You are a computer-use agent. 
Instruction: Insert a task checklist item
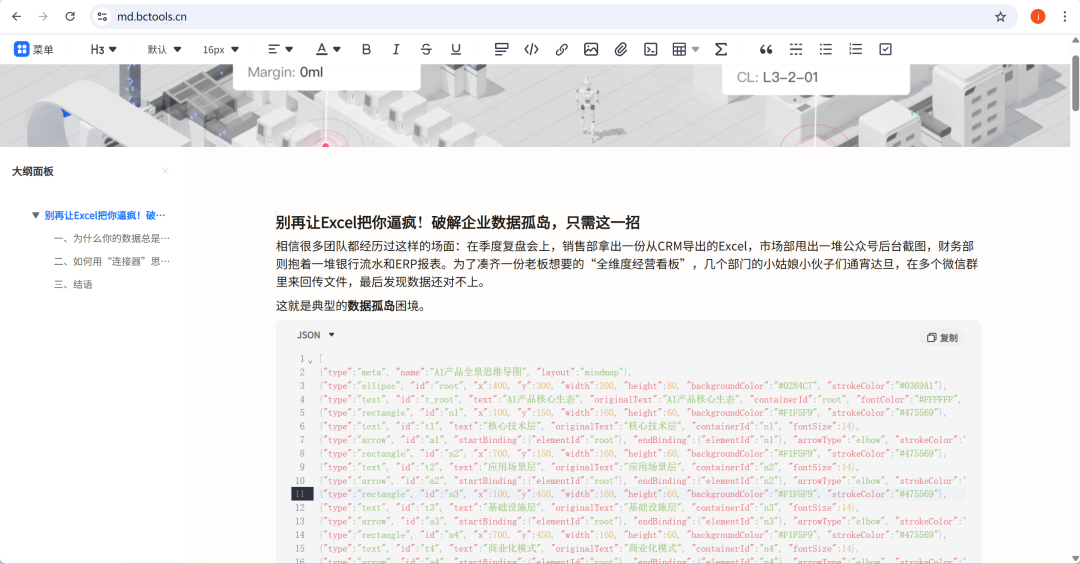(885, 50)
